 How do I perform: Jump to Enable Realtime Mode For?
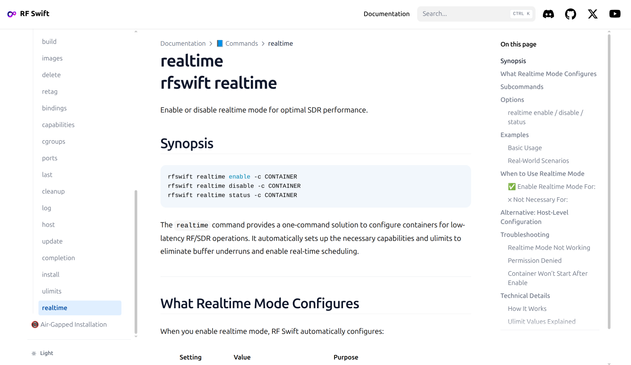551,186
